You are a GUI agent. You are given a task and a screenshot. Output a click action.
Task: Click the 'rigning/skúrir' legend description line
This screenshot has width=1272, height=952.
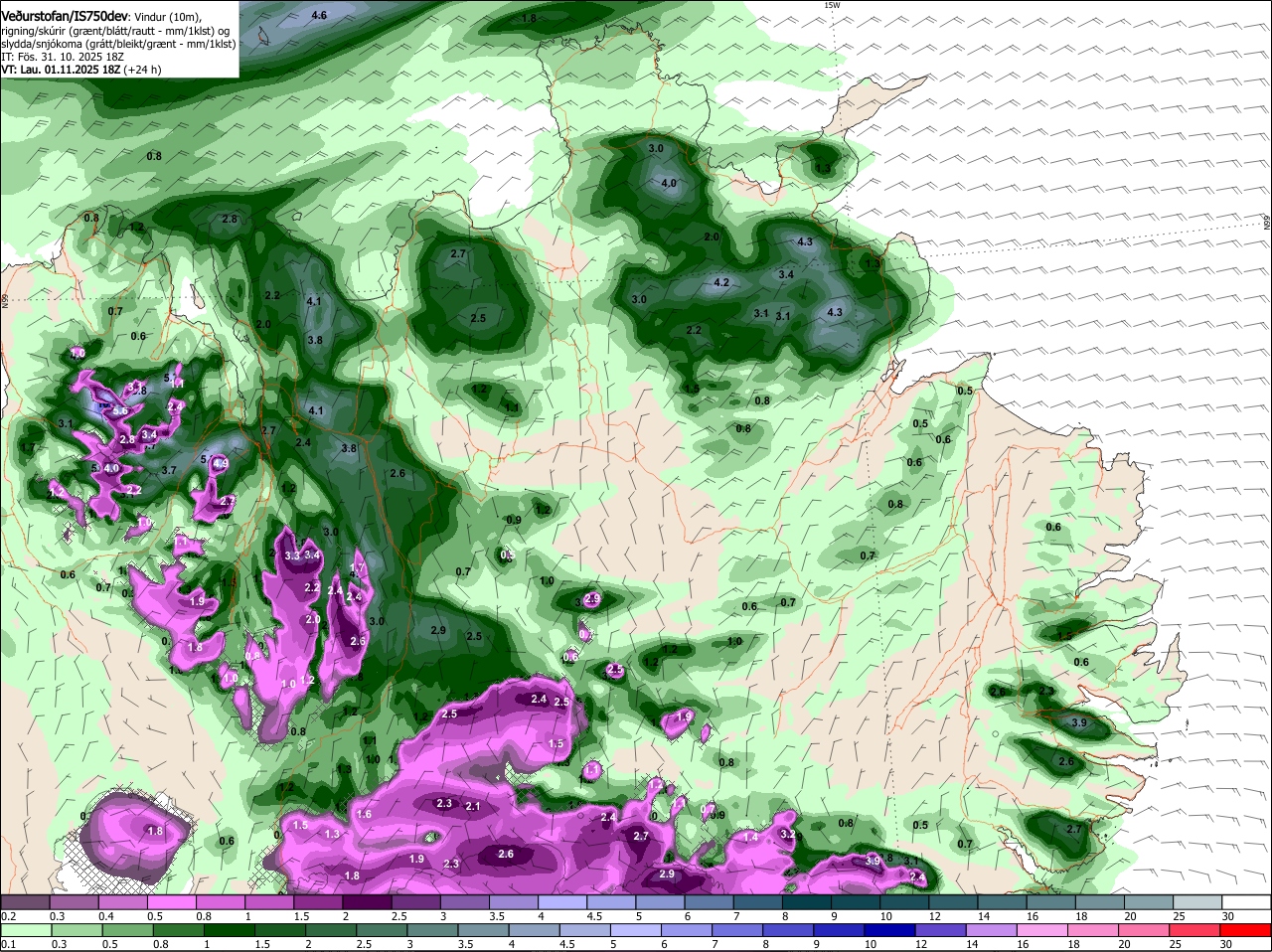pyautogui.click(x=114, y=30)
